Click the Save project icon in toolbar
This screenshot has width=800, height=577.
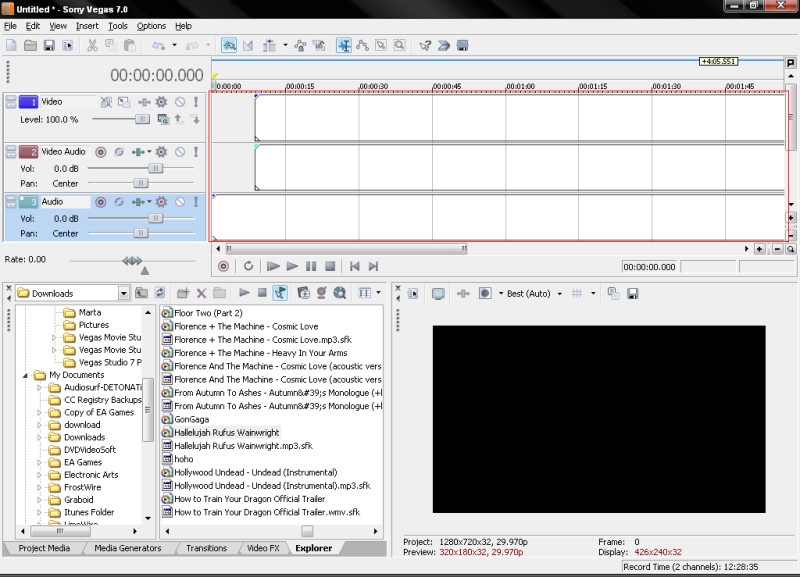coord(49,45)
